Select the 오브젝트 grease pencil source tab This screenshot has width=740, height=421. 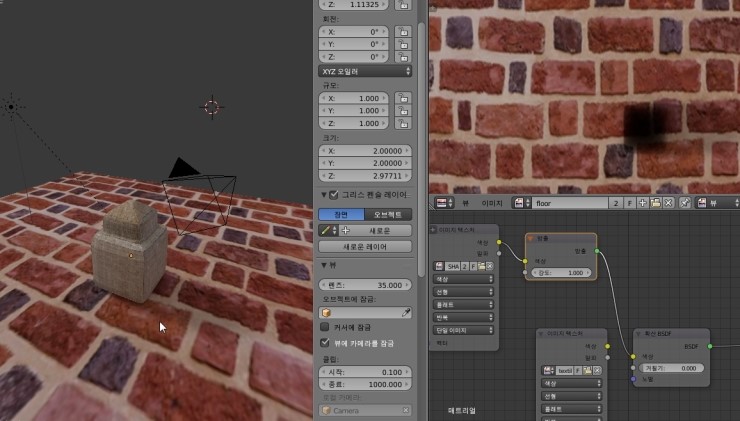(388, 214)
